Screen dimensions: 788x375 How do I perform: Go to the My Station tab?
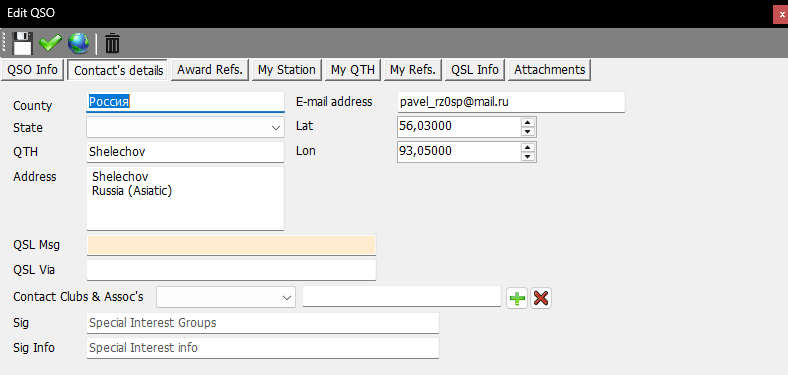pos(287,70)
